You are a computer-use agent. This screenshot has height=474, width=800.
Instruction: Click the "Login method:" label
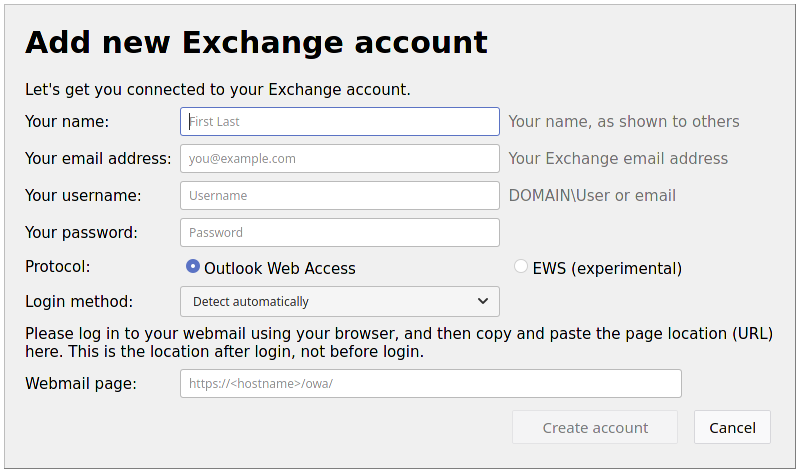click(x=79, y=302)
